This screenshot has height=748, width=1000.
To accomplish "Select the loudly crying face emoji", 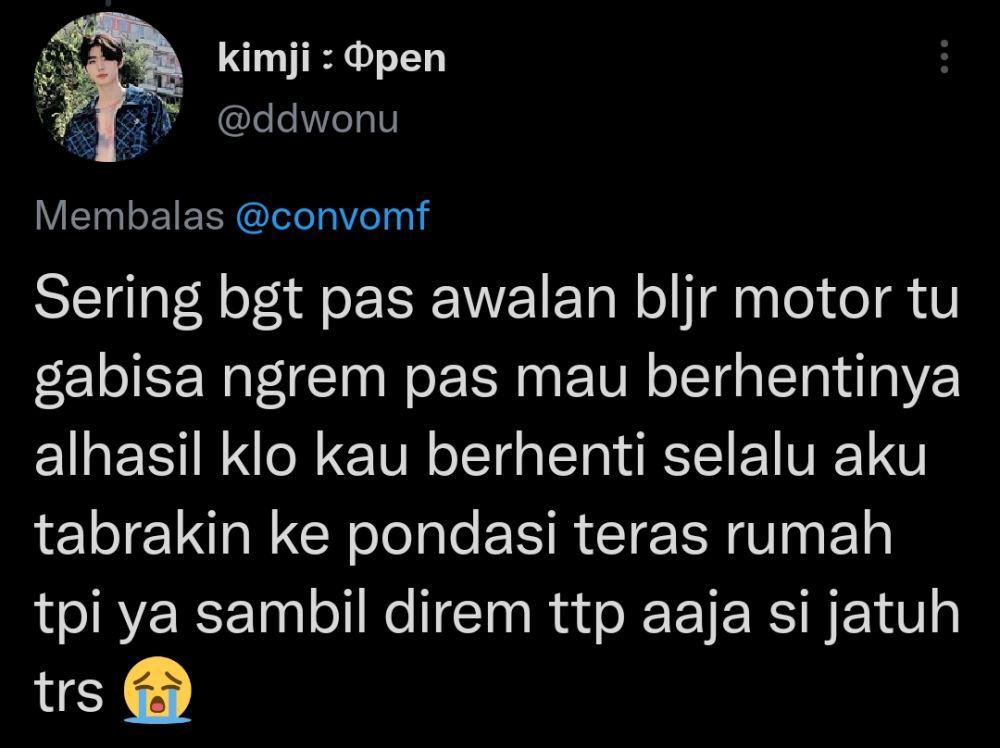I will pyautogui.click(x=157, y=690).
